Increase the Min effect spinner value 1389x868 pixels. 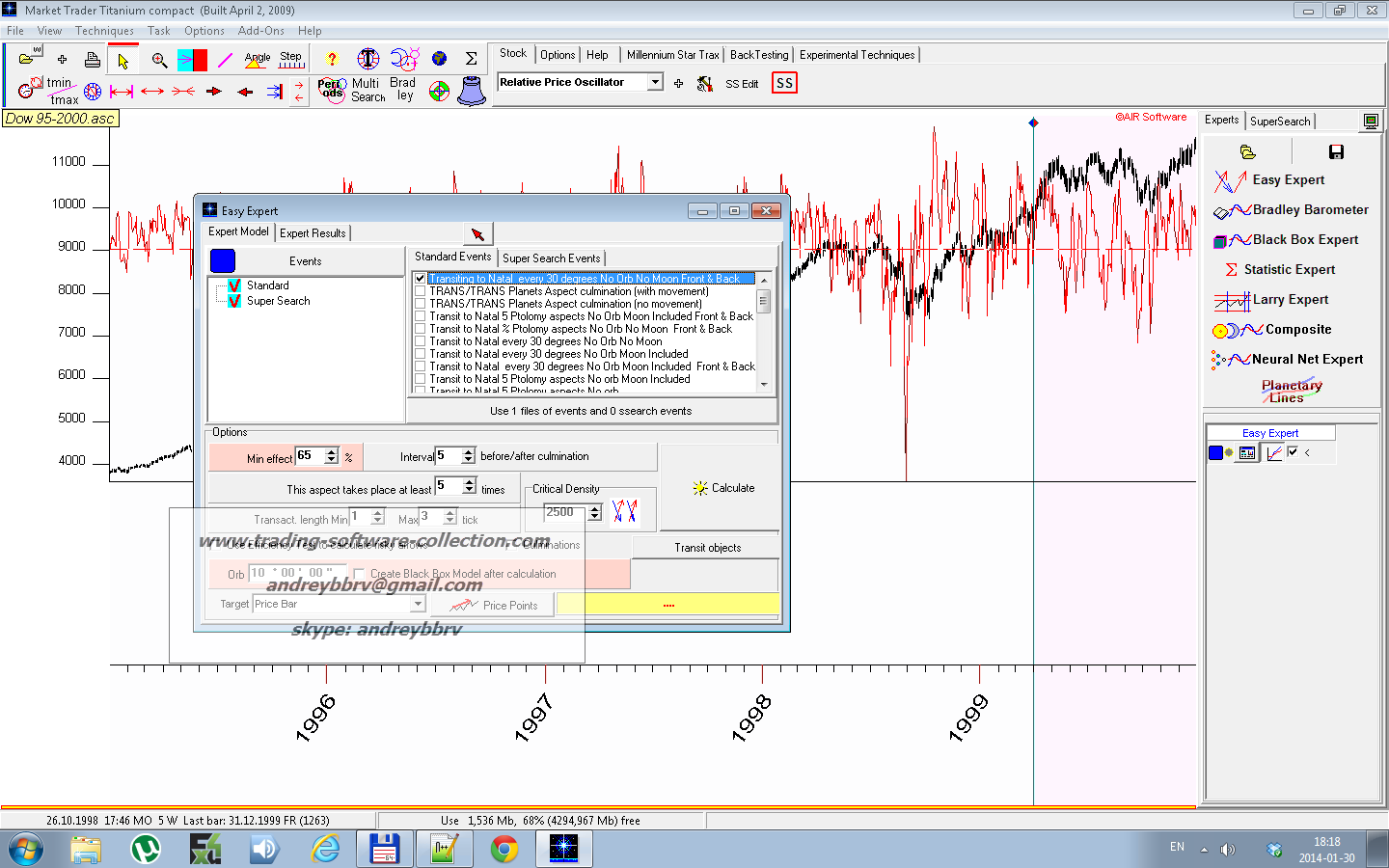point(332,451)
